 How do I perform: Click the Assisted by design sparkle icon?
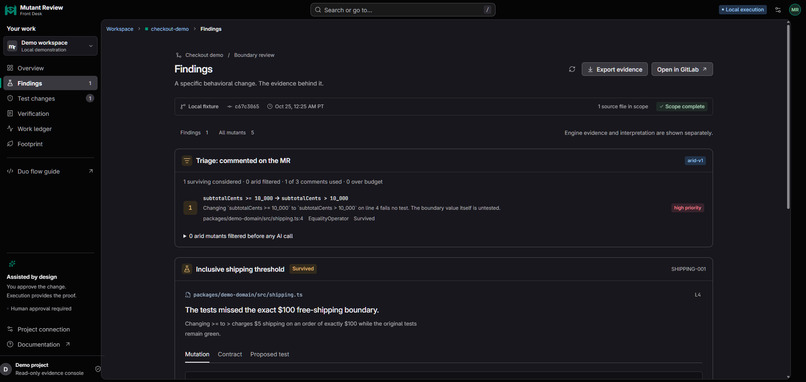(12, 264)
